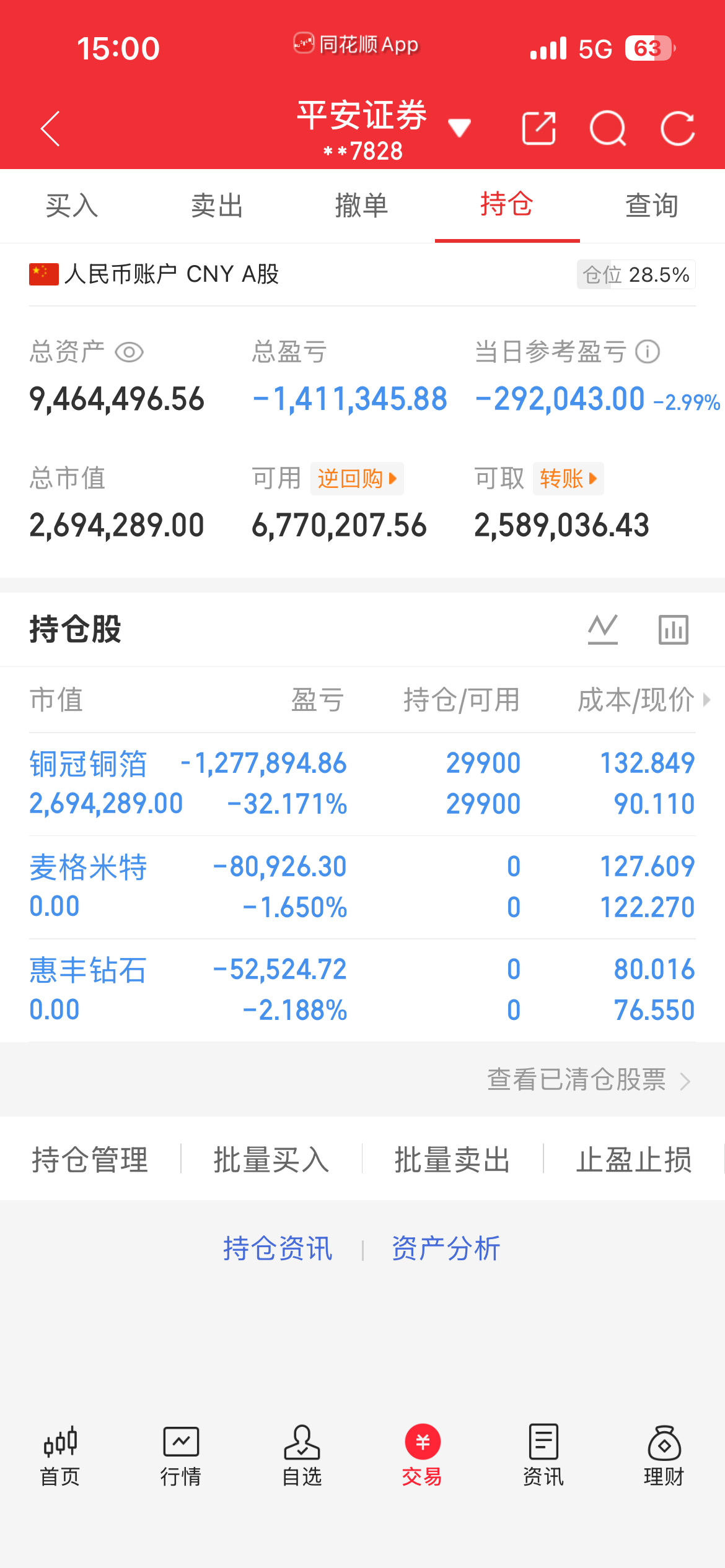The width and height of the screenshot is (725, 1568).
Task: Open 资讯 in bottom navigation
Action: pyautogui.click(x=543, y=1457)
